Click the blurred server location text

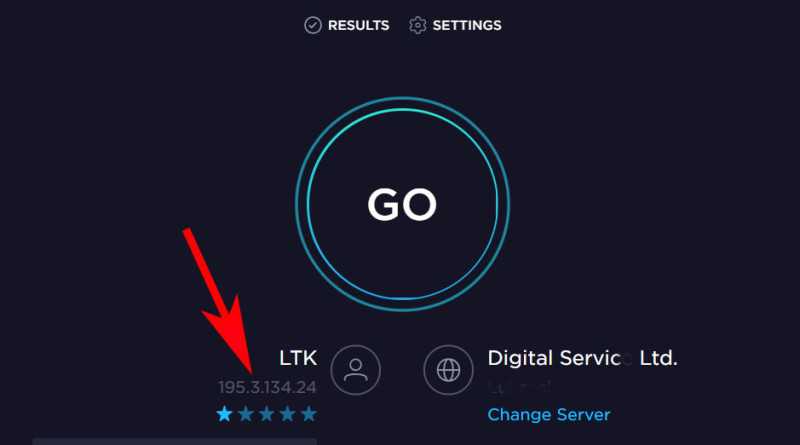(519, 387)
